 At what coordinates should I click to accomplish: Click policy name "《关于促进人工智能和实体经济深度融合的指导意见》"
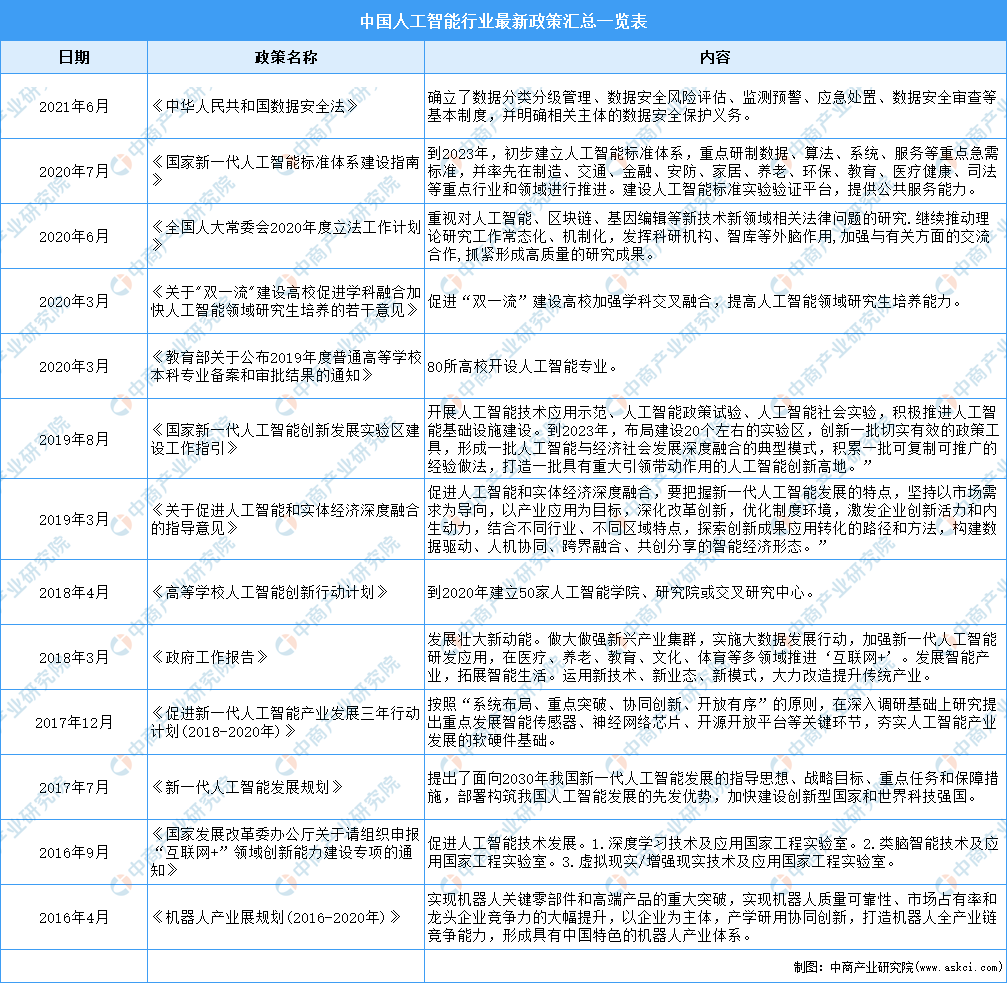click(286, 519)
